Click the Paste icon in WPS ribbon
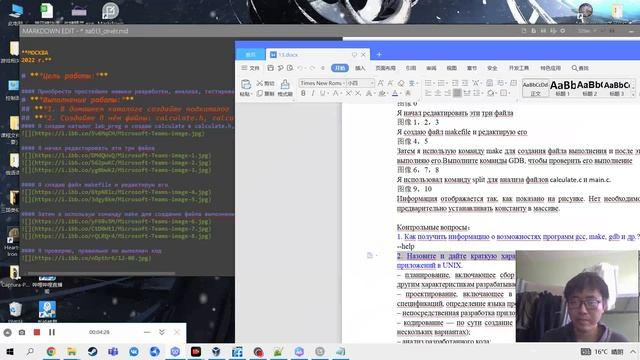Screen dimensions: 640x360 pyautogui.click(x=246, y=84)
